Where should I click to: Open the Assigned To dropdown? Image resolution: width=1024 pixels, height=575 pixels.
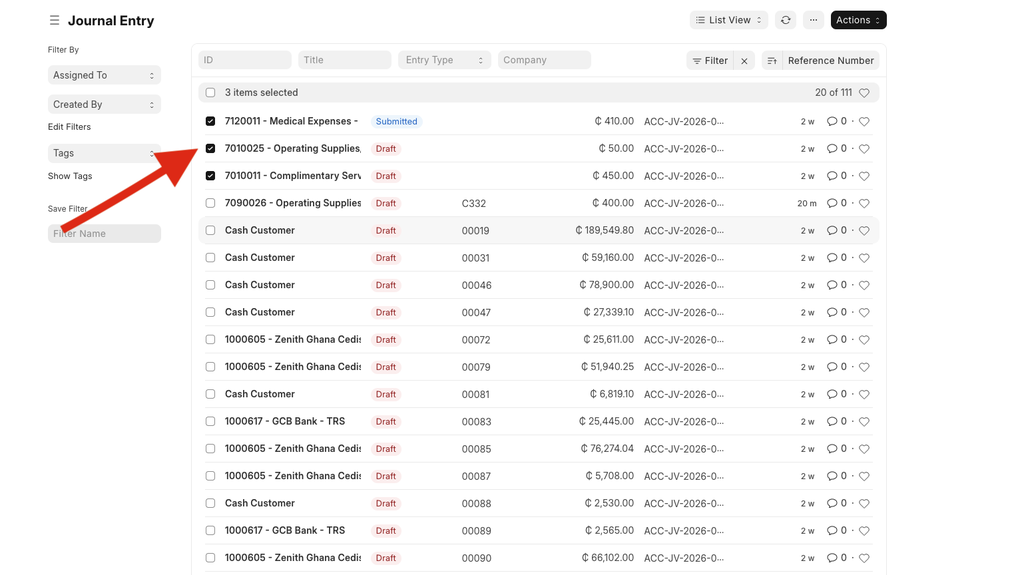104,75
